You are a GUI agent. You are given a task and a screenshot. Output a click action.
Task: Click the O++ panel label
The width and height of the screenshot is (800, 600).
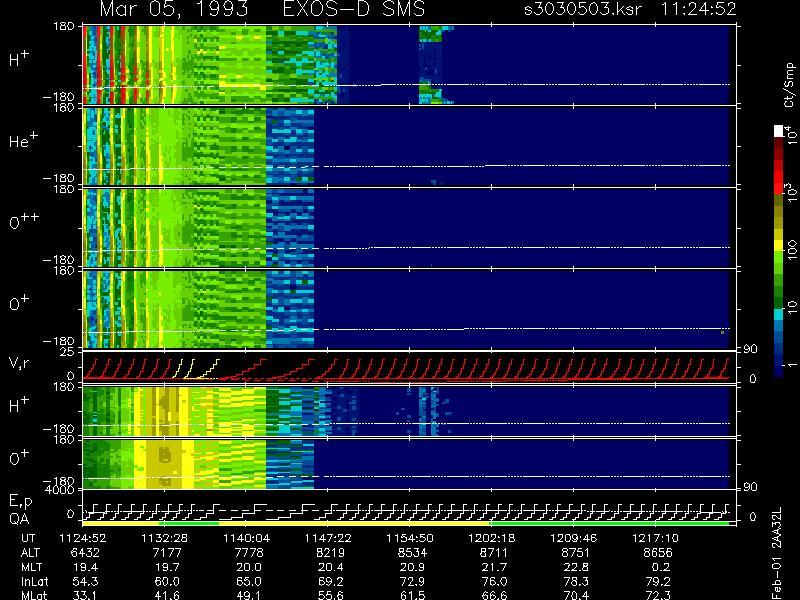pyautogui.click(x=23, y=222)
